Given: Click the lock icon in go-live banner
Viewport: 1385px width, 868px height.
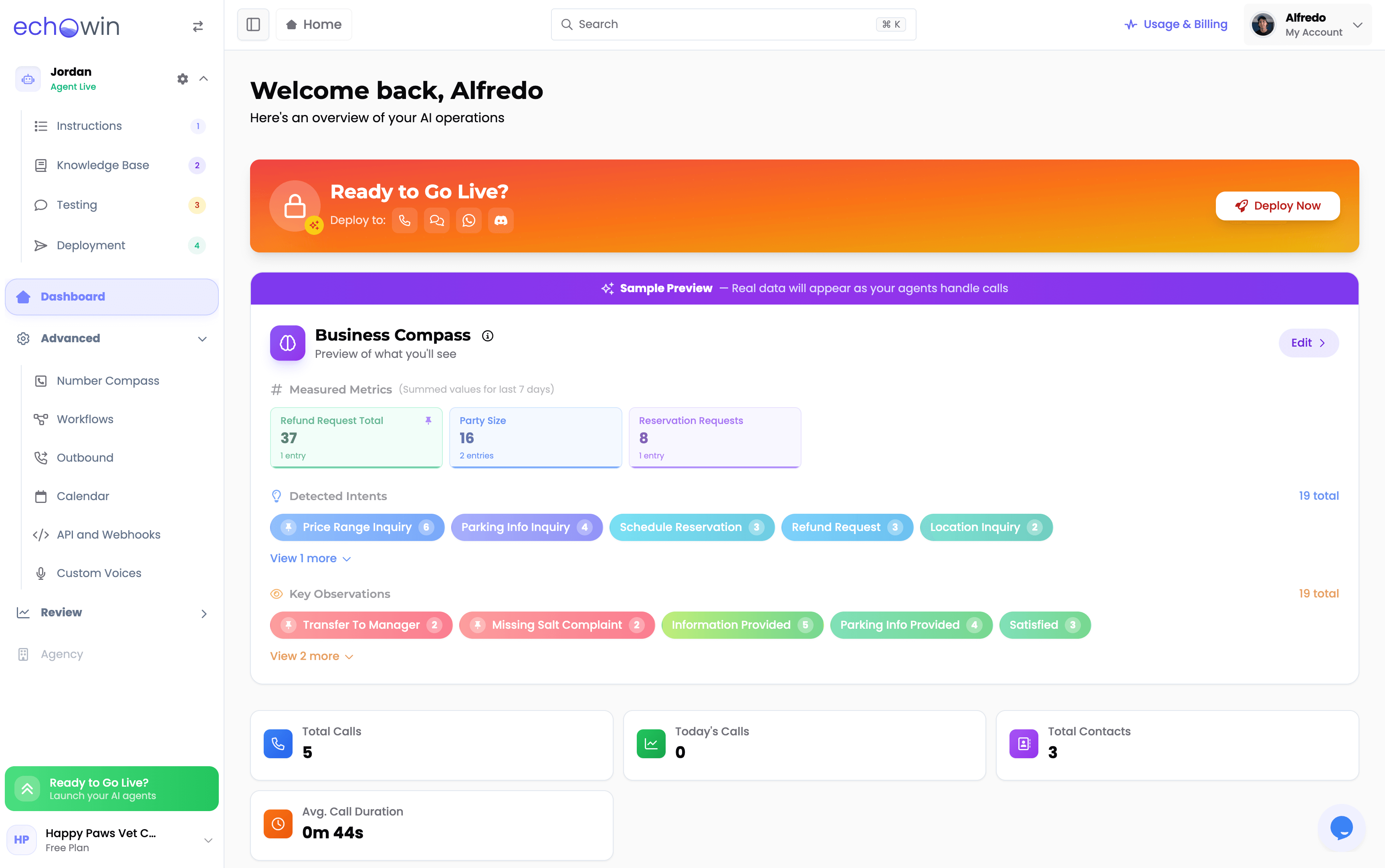Looking at the screenshot, I should [x=295, y=206].
